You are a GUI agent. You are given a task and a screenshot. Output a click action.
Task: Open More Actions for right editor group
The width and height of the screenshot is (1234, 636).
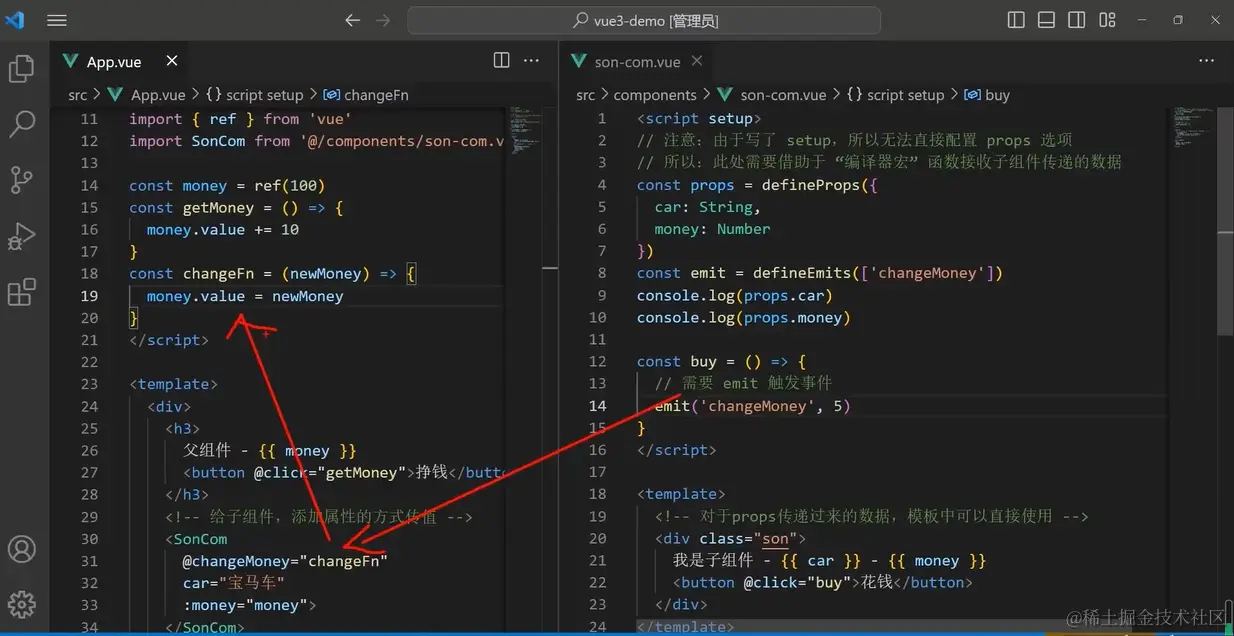coord(1205,61)
